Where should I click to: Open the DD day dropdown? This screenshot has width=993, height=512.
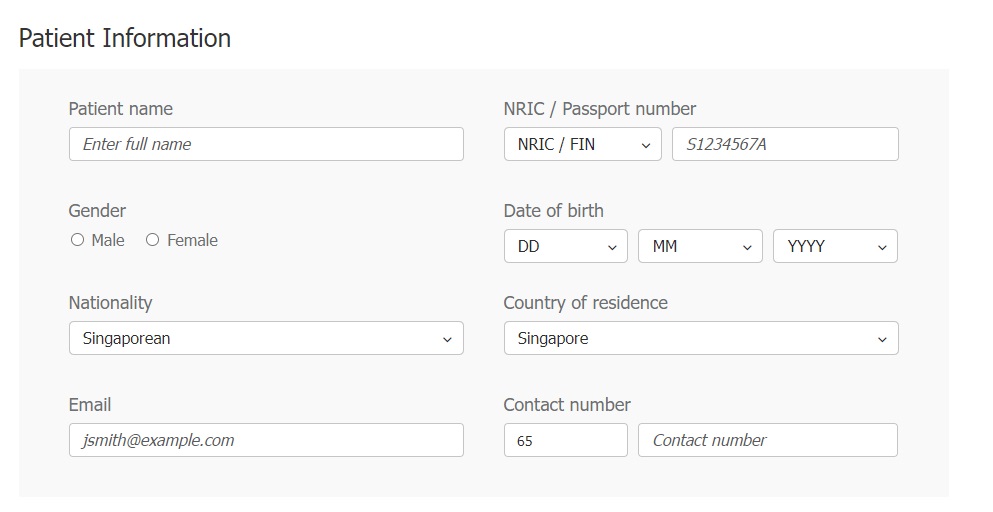tap(565, 246)
